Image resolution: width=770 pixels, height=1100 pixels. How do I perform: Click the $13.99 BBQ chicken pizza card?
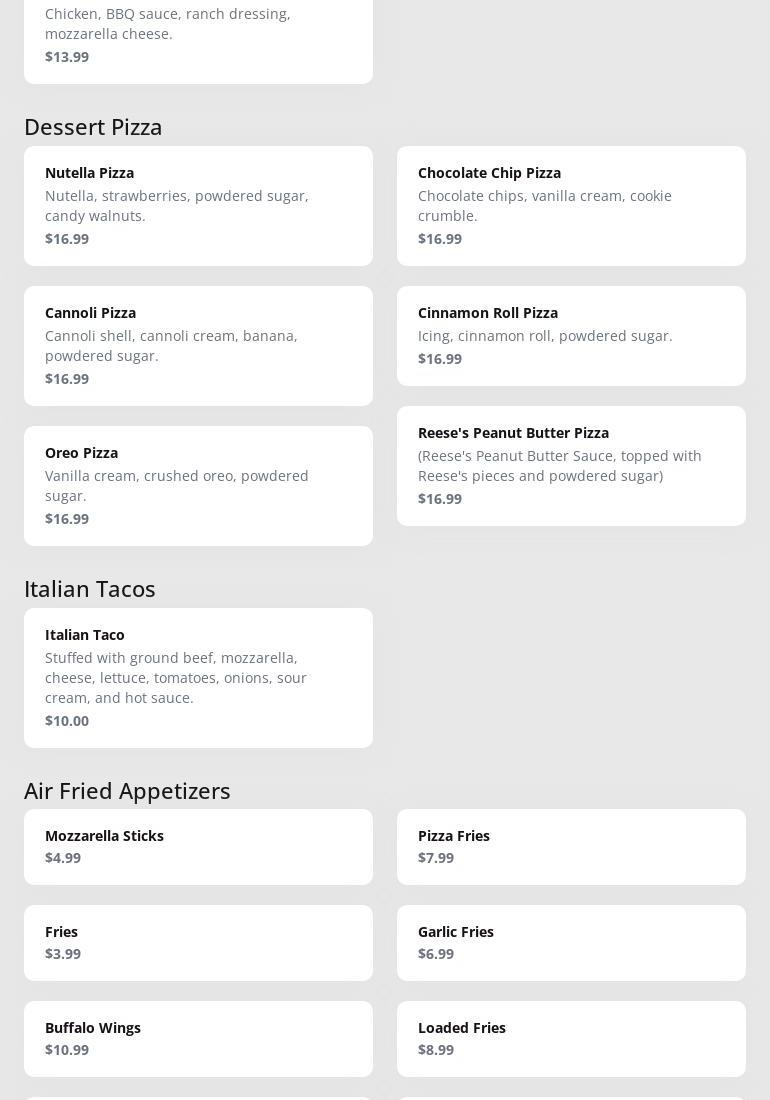(x=198, y=40)
